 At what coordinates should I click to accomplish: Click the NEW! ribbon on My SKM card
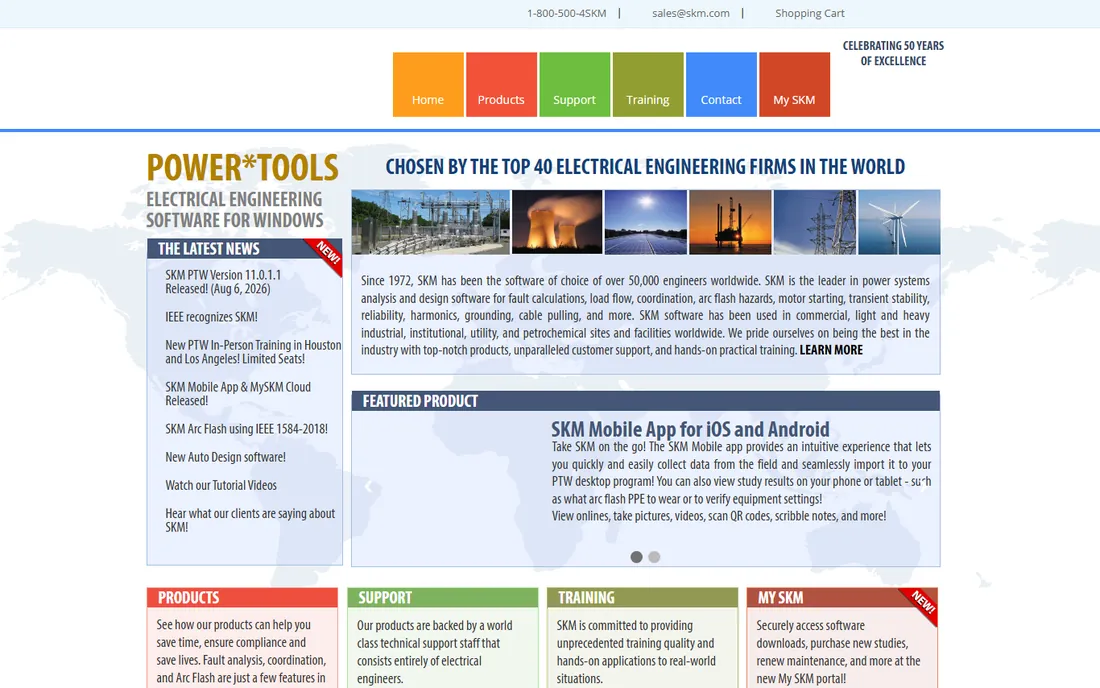coord(923,602)
